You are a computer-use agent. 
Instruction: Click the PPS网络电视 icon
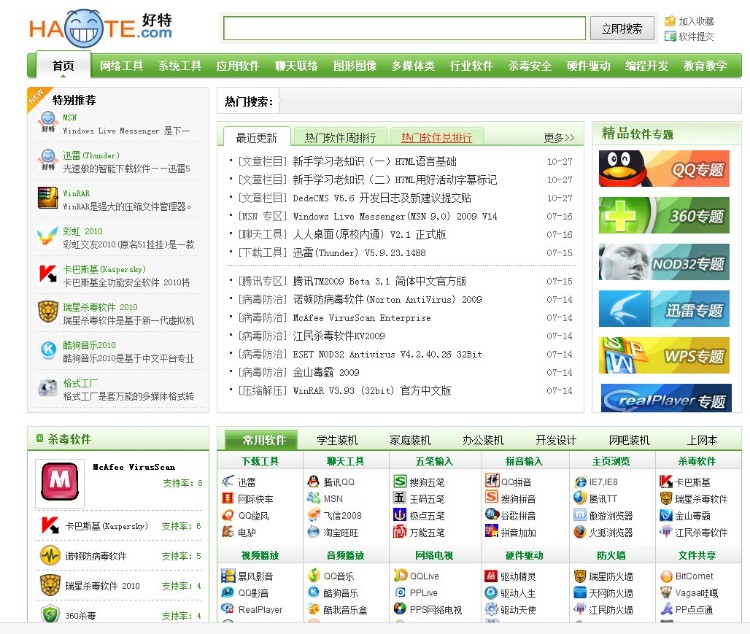tap(400, 609)
